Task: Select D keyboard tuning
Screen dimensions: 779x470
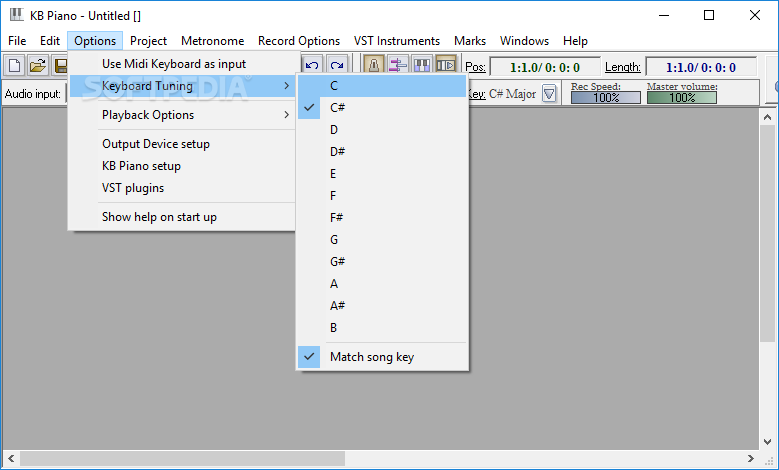Action: pyautogui.click(x=382, y=130)
